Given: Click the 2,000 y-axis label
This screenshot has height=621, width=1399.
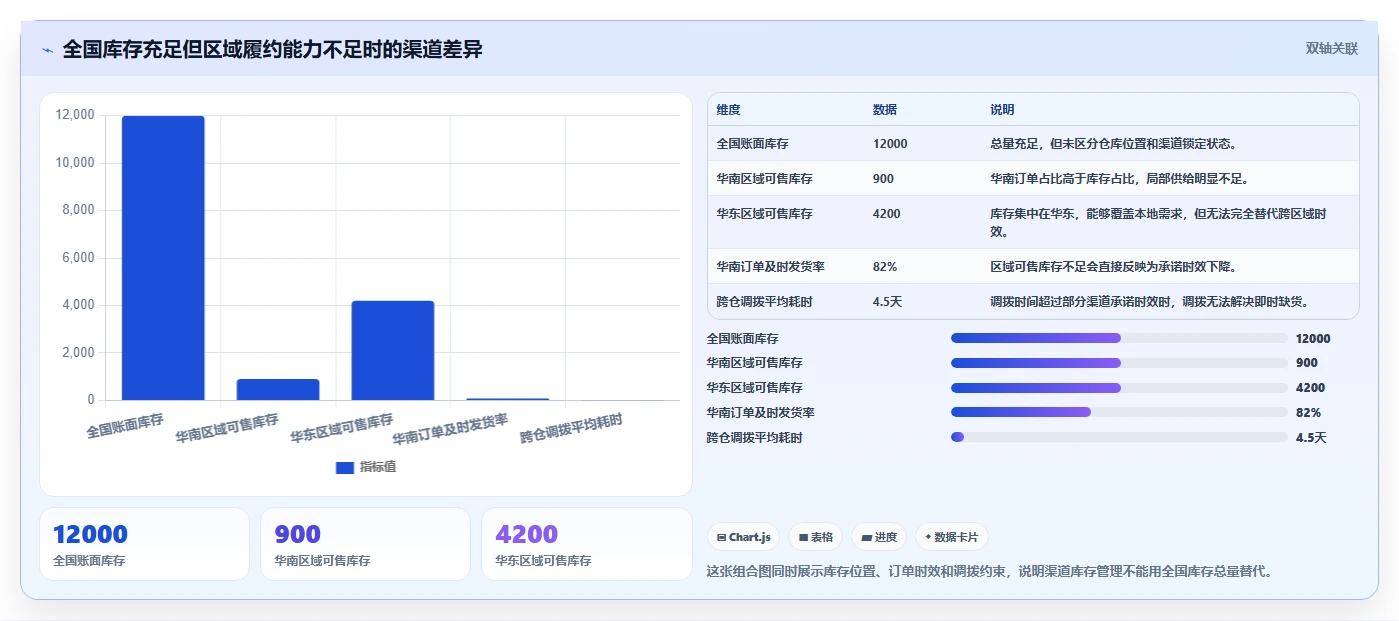Looking at the screenshot, I should (x=78, y=352).
